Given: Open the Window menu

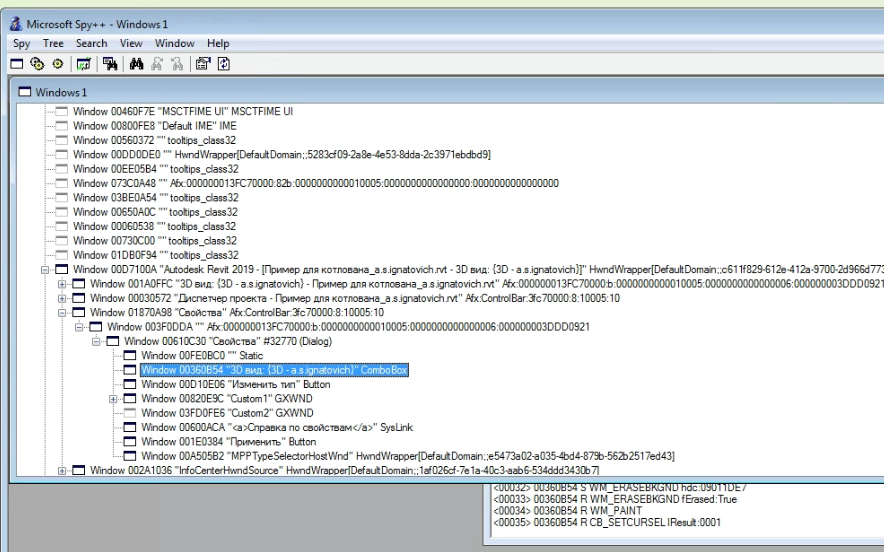Looking at the screenshot, I should click(175, 43).
